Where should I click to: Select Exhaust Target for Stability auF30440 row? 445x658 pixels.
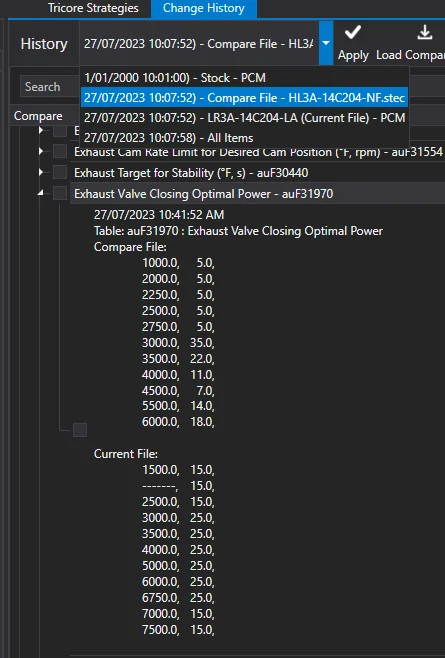pos(257,172)
